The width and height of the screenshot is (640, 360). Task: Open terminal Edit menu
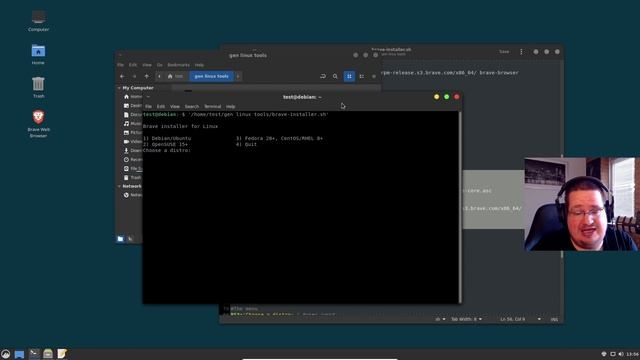point(161,107)
